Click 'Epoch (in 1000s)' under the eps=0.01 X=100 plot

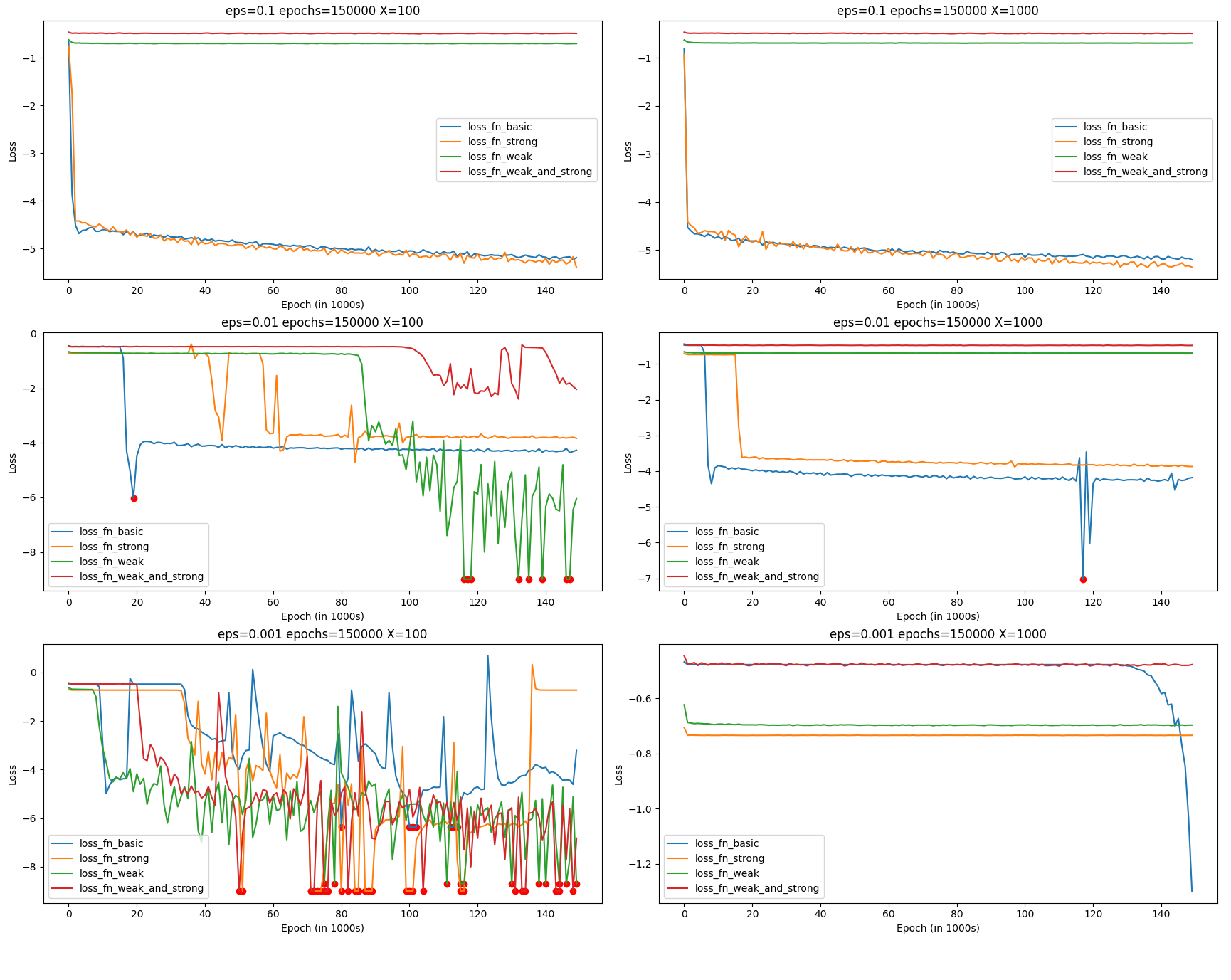click(x=322, y=616)
